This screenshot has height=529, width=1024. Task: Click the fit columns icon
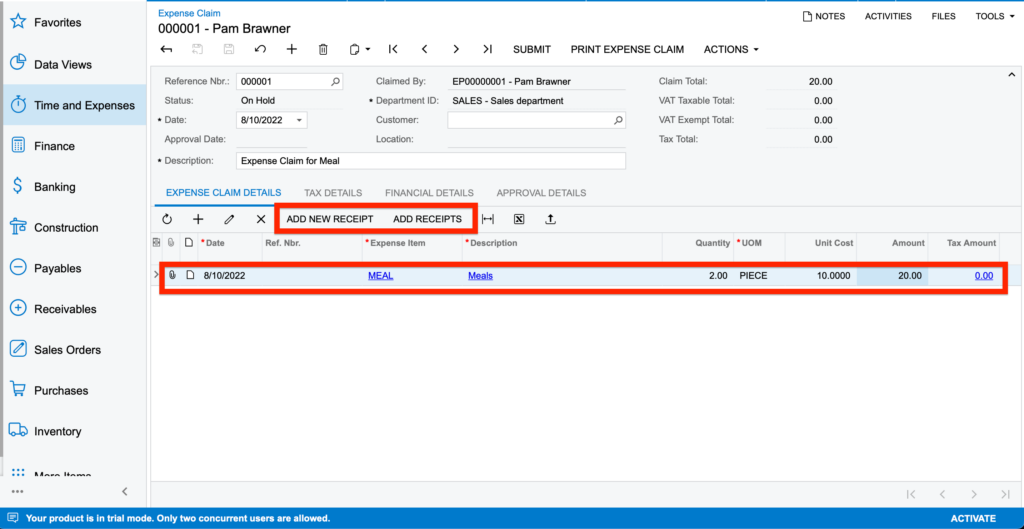pos(488,219)
